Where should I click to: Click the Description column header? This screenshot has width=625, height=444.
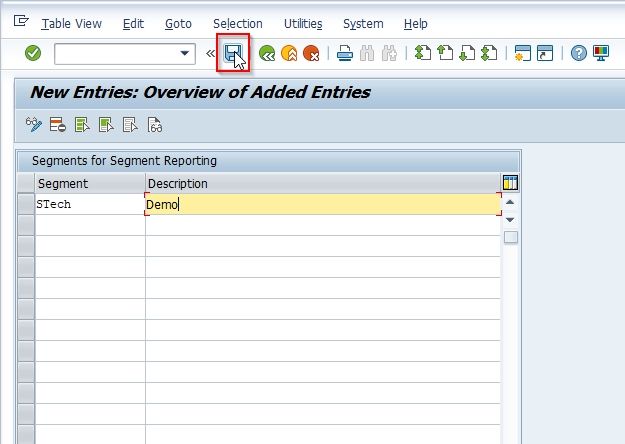322,183
